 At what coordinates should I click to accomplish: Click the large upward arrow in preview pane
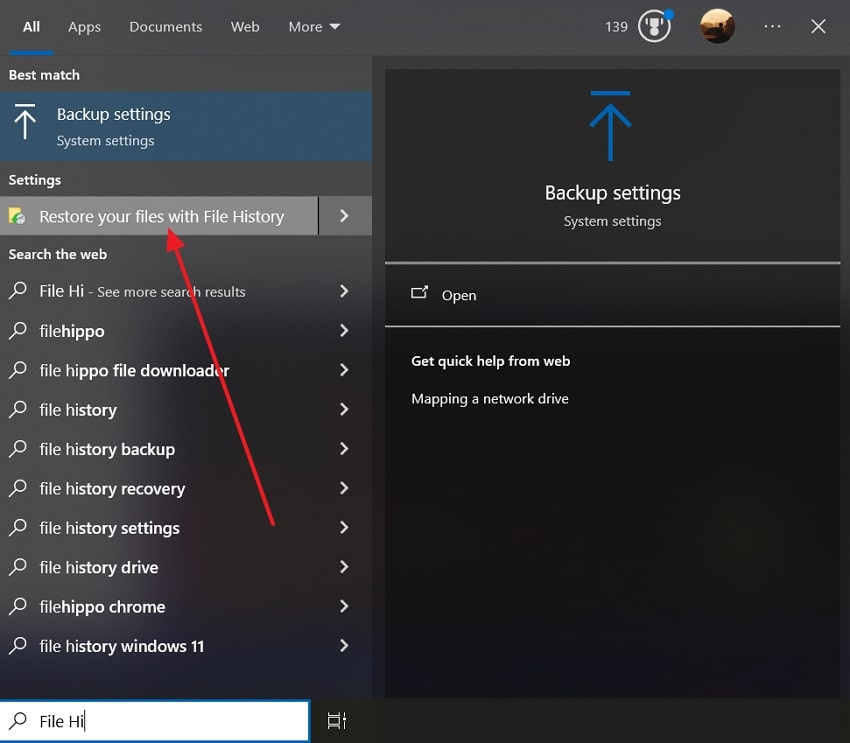611,125
